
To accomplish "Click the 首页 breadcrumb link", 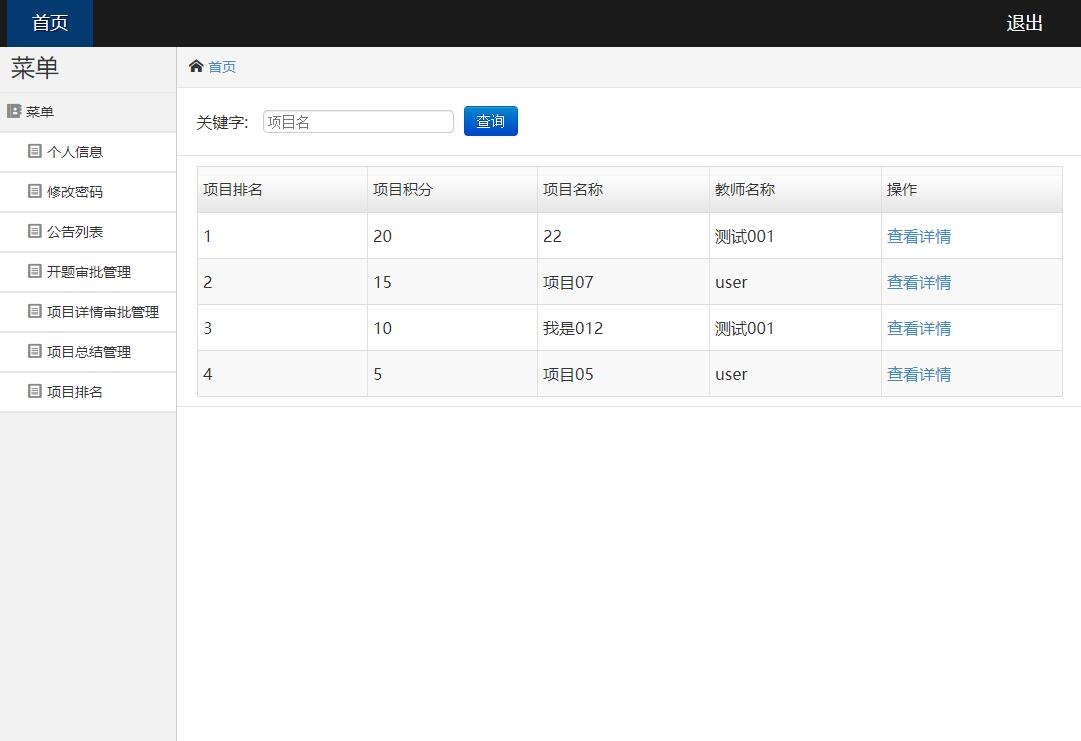I will pos(222,67).
